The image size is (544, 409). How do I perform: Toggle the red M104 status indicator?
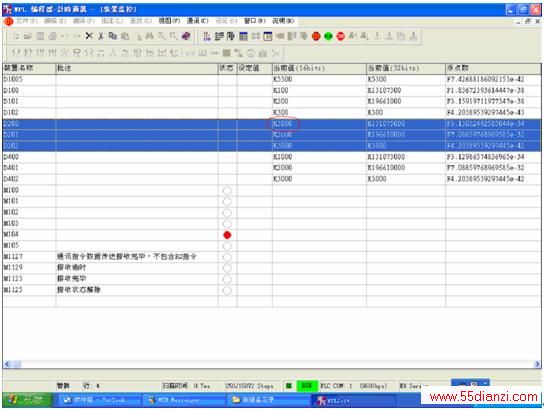click(227, 235)
